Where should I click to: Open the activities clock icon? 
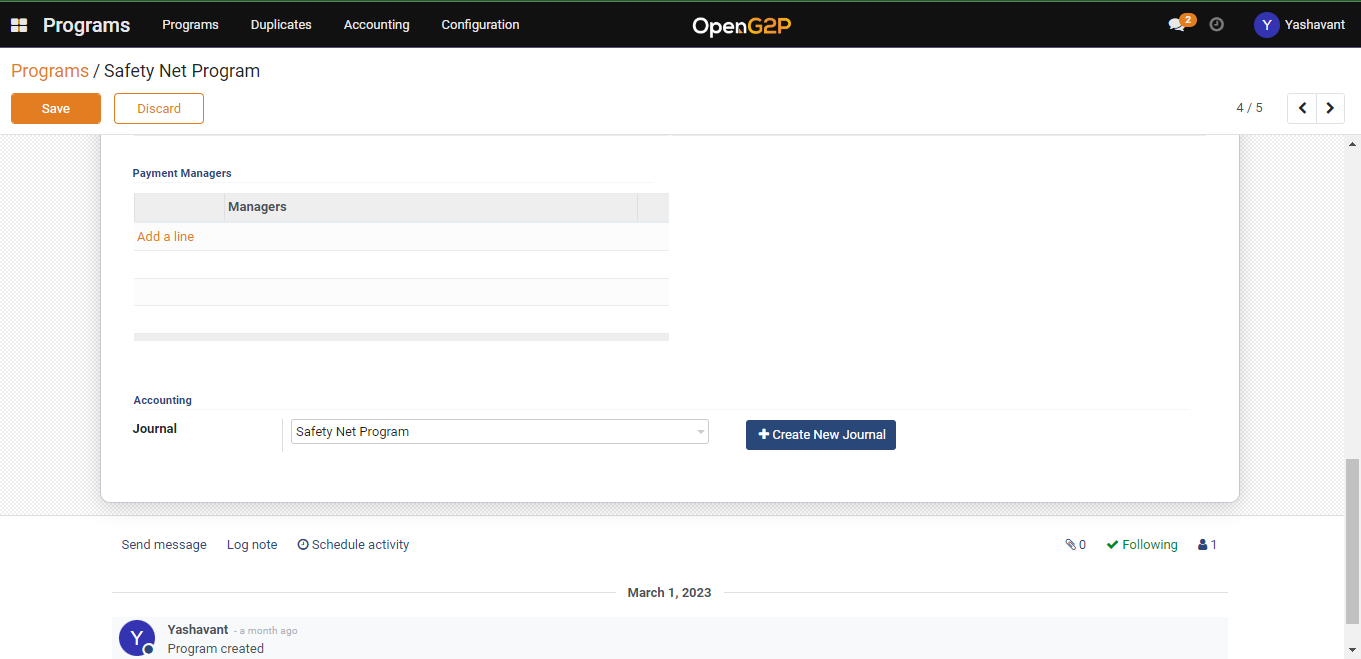pos(1217,25)
